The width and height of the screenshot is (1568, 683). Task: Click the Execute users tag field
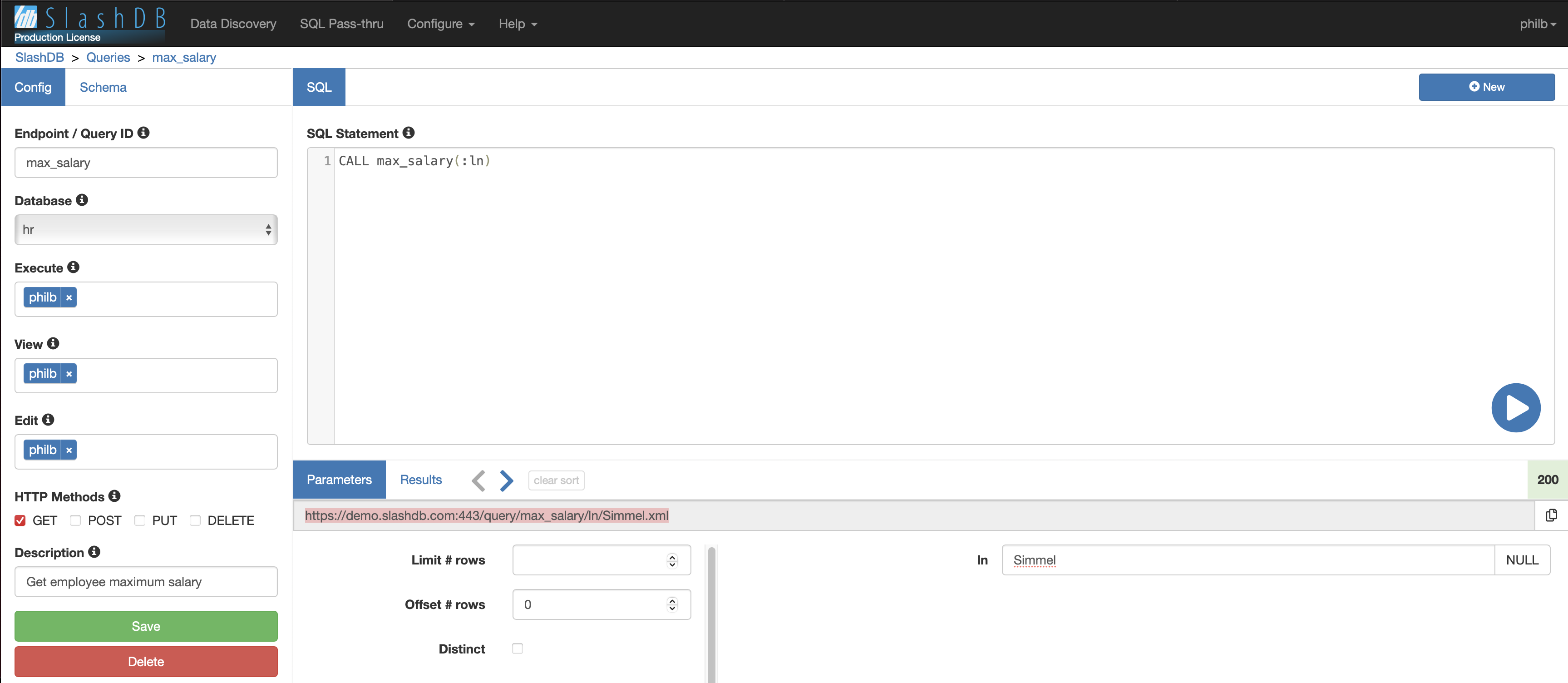[146, 299]
